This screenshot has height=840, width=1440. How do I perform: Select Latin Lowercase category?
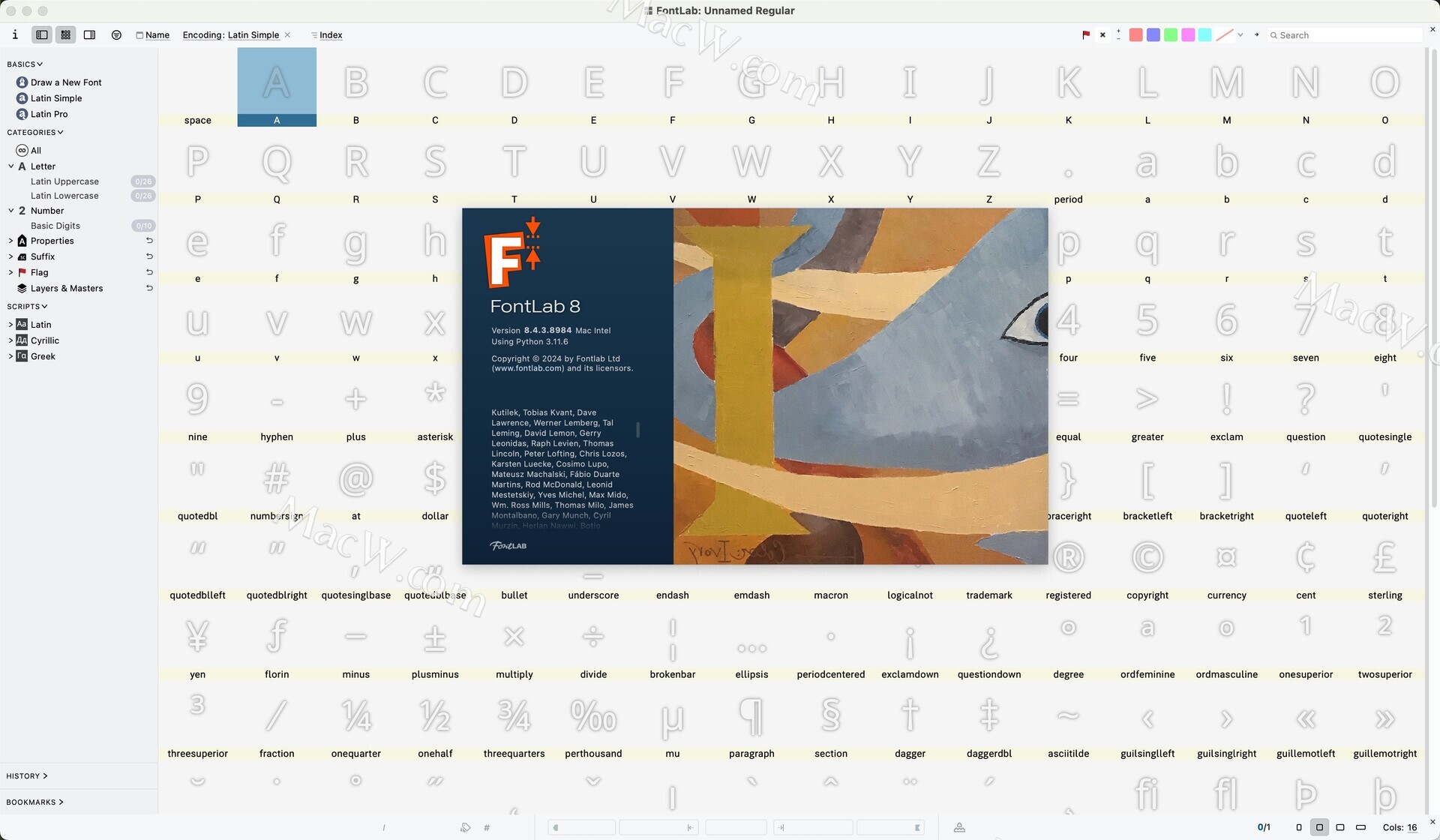tap(64, 196)
